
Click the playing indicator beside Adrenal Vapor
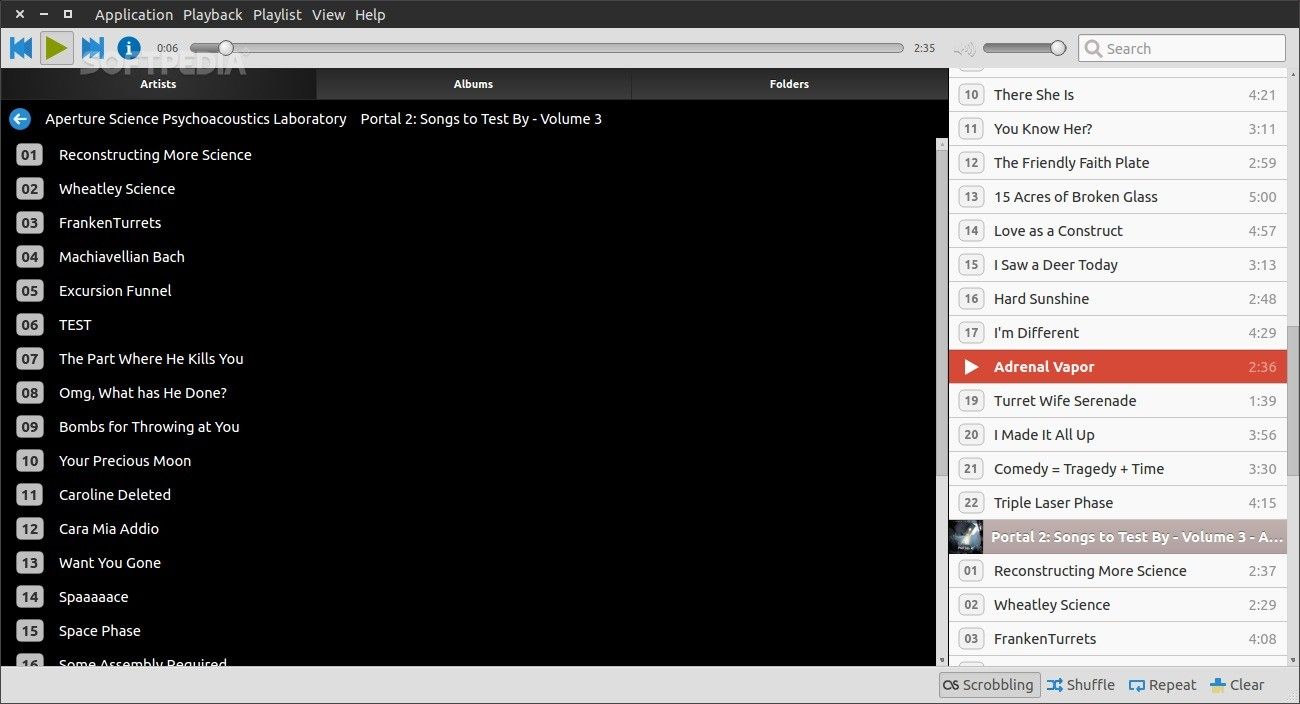tap(970, 367)
